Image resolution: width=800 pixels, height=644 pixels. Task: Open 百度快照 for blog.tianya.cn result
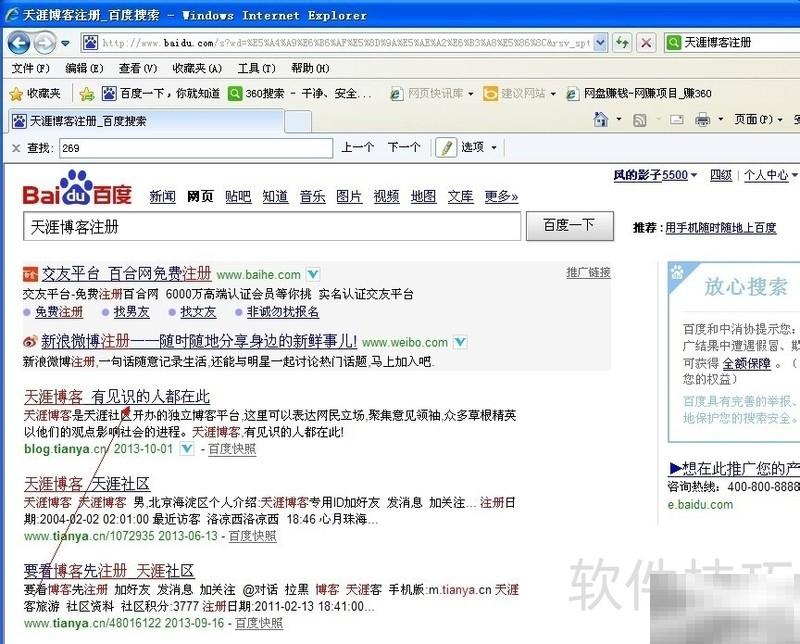coord(232,449)
